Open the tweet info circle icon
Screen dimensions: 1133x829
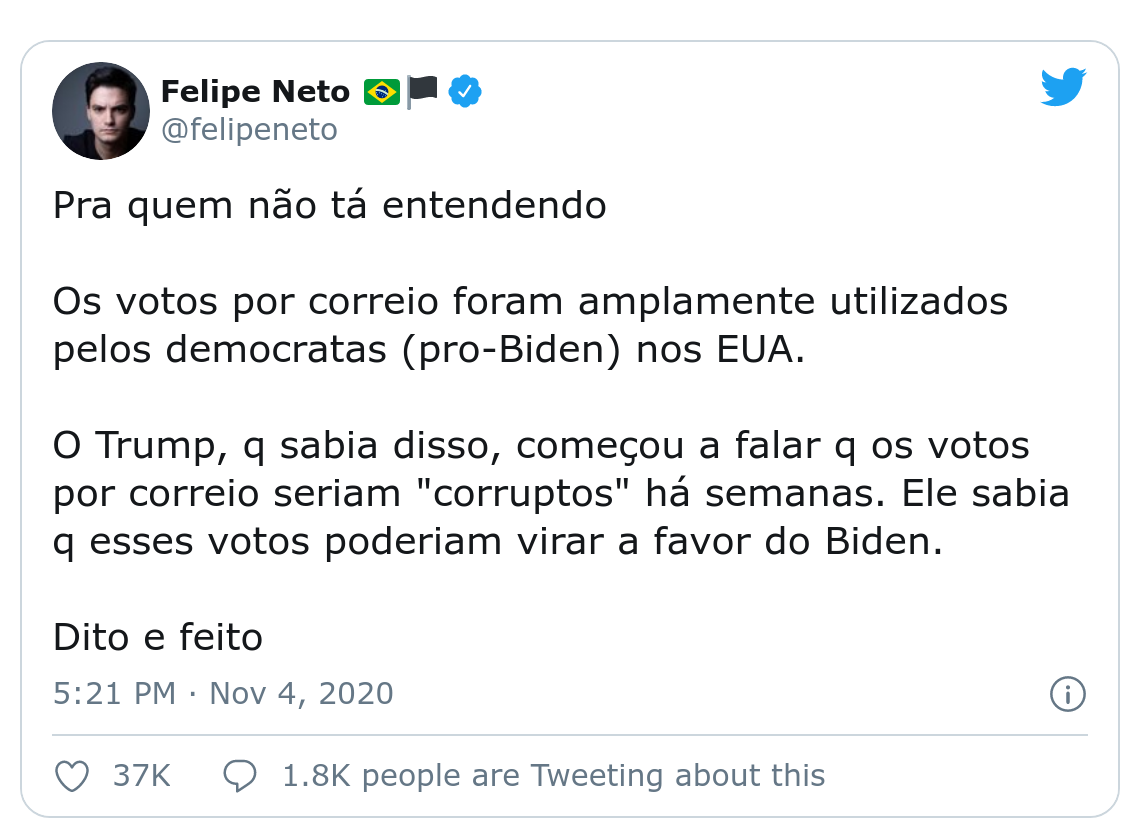coord(1068,694)
